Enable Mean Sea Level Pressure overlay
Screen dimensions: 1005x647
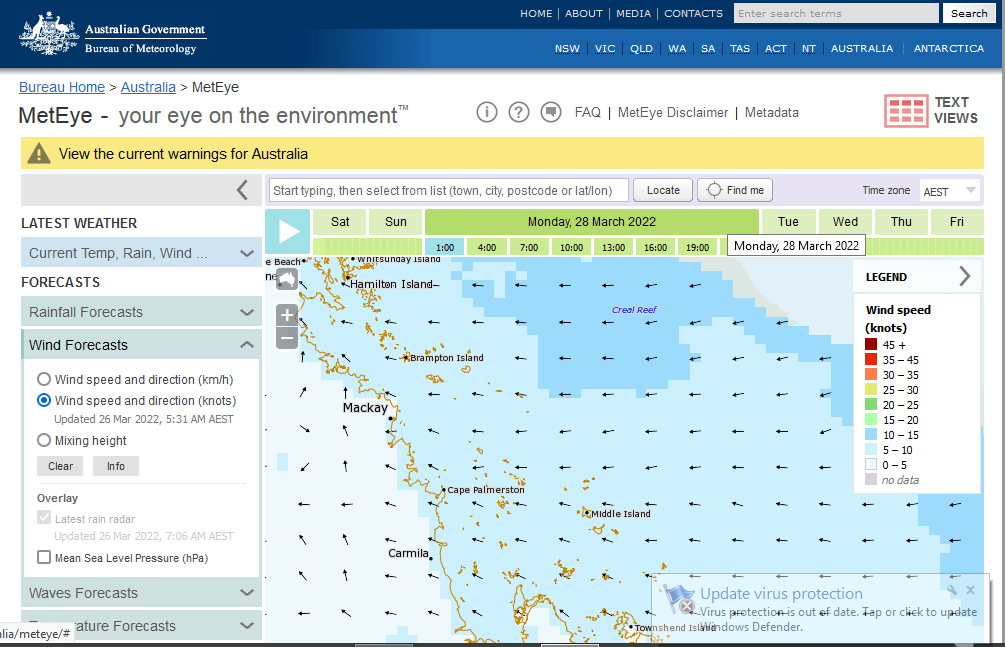(x=44, y=558)
